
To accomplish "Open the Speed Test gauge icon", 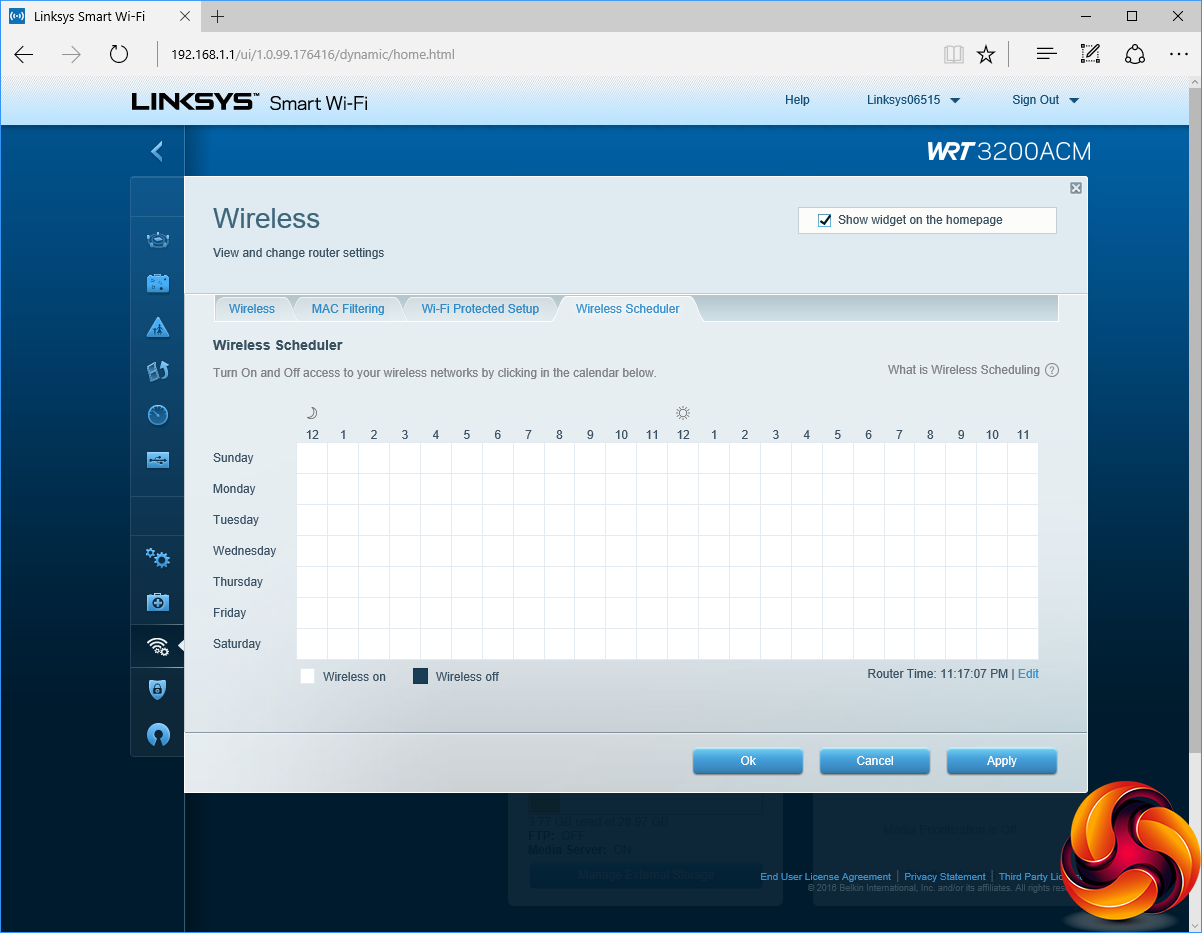I will (x=157, y=415).
